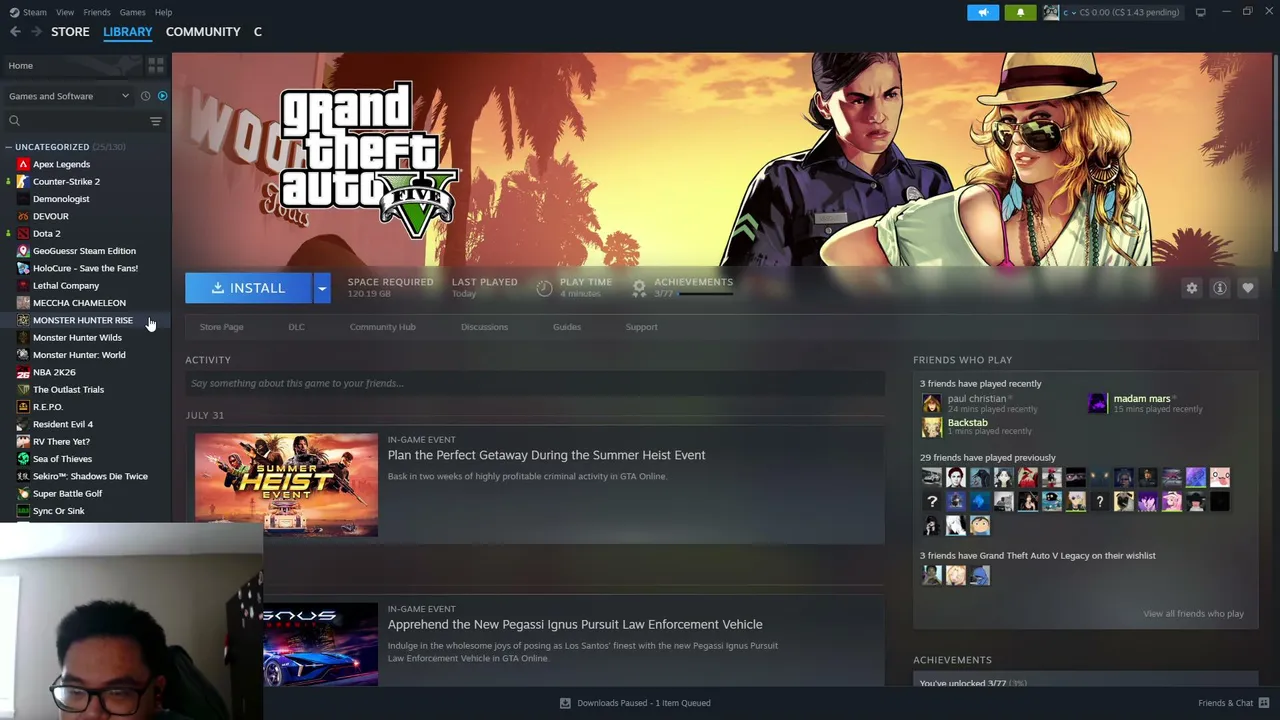Open the Steam announcements megaphone button
The width and height of the screenshot is (1280, 720).
pos(983,12)
